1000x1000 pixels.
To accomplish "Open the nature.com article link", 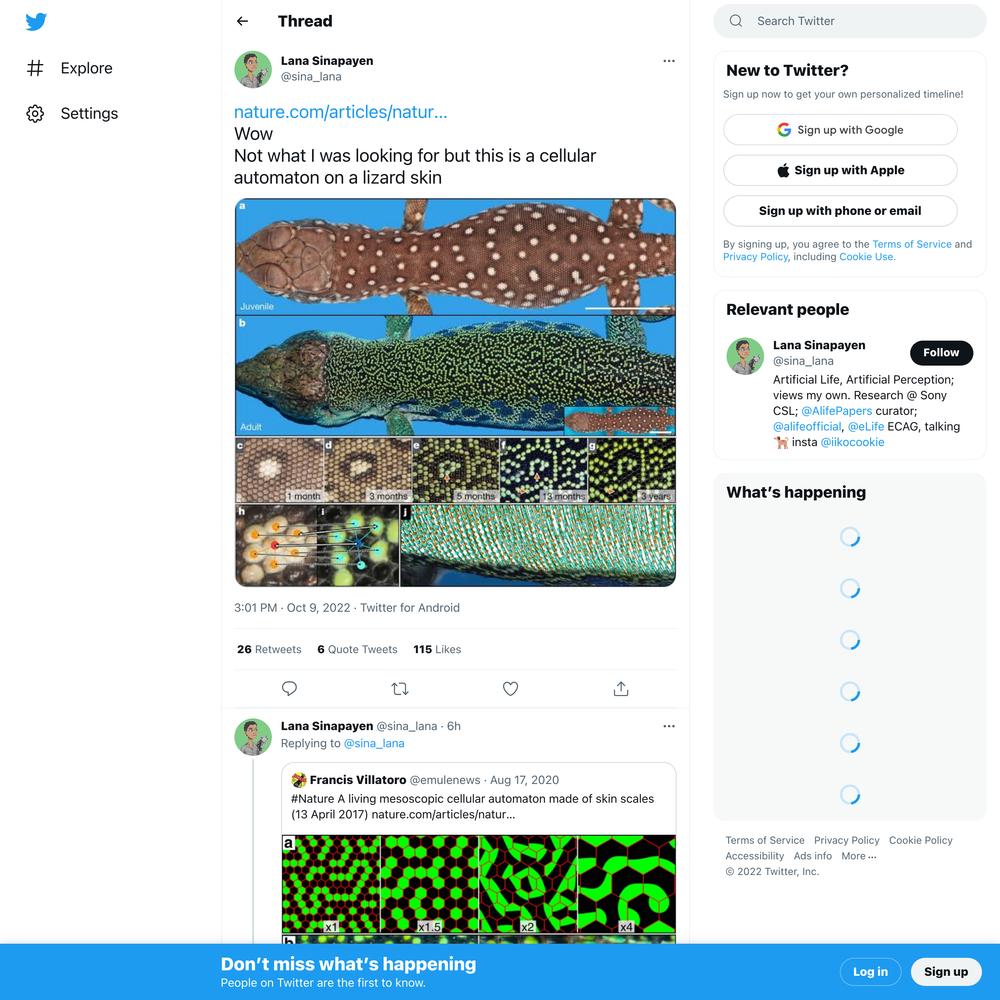I will pos(341,112).
